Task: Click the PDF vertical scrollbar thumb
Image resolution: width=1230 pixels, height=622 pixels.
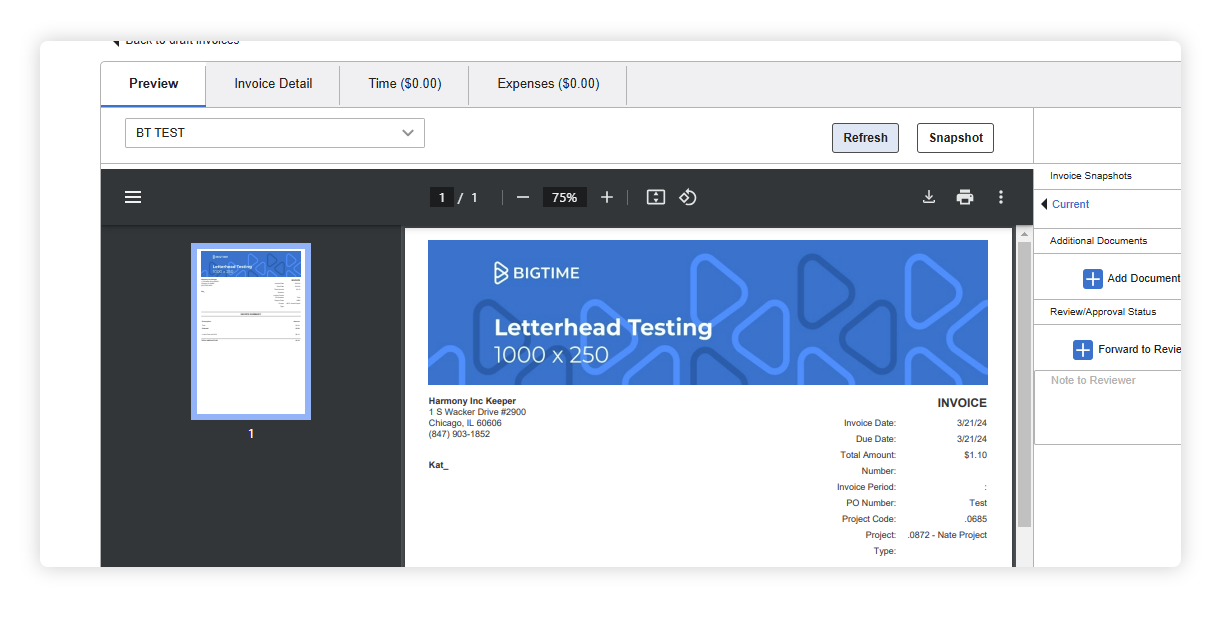Action: point(1024,384)
